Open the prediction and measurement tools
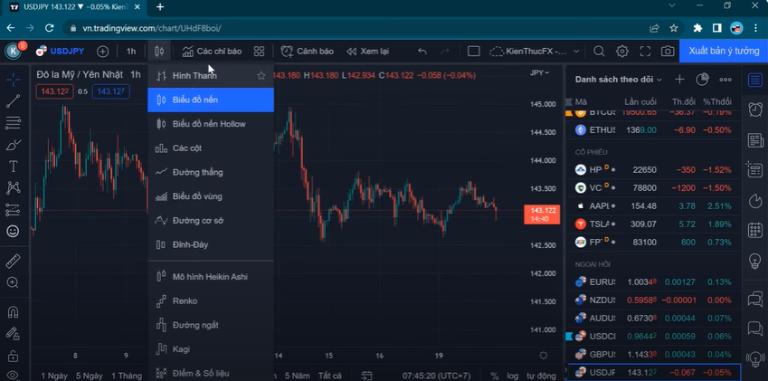The width and height of the screenshot is (768, 381). pyautogui.click(x=13, y=210)
